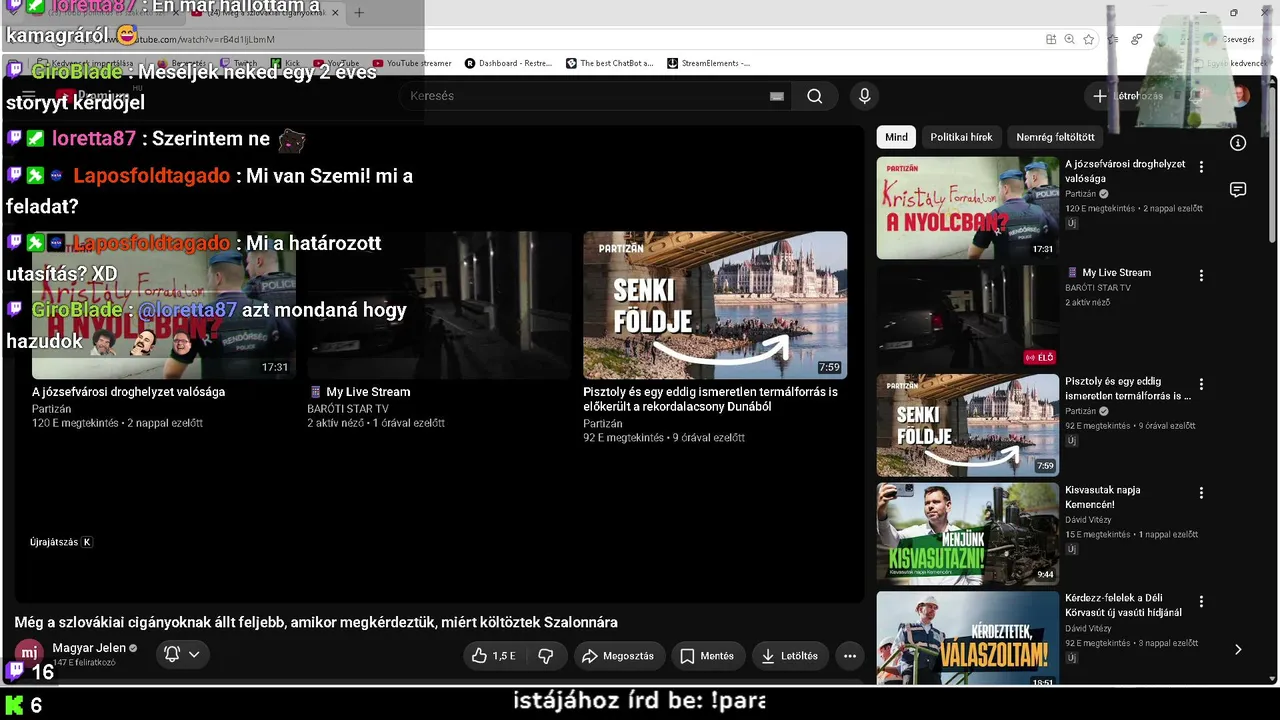Screen dimensions: 1280x720
Task: Like the video with thumbs up 1,5 E
Action: click(495, 656)
